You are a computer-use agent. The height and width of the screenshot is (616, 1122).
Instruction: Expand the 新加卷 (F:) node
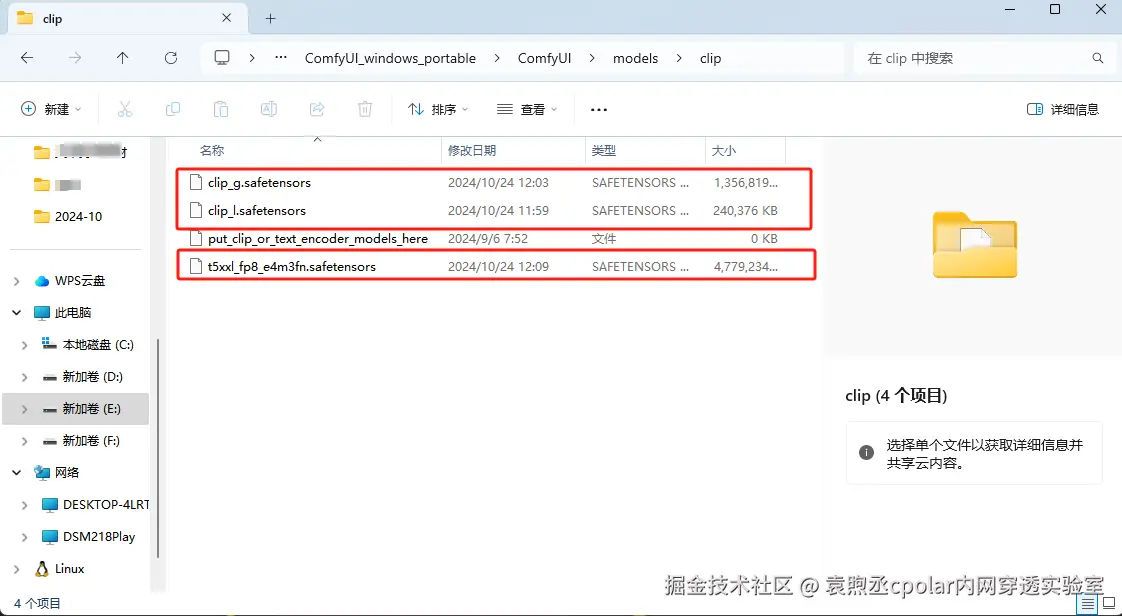pyautogui.click(x=25, y=441)
